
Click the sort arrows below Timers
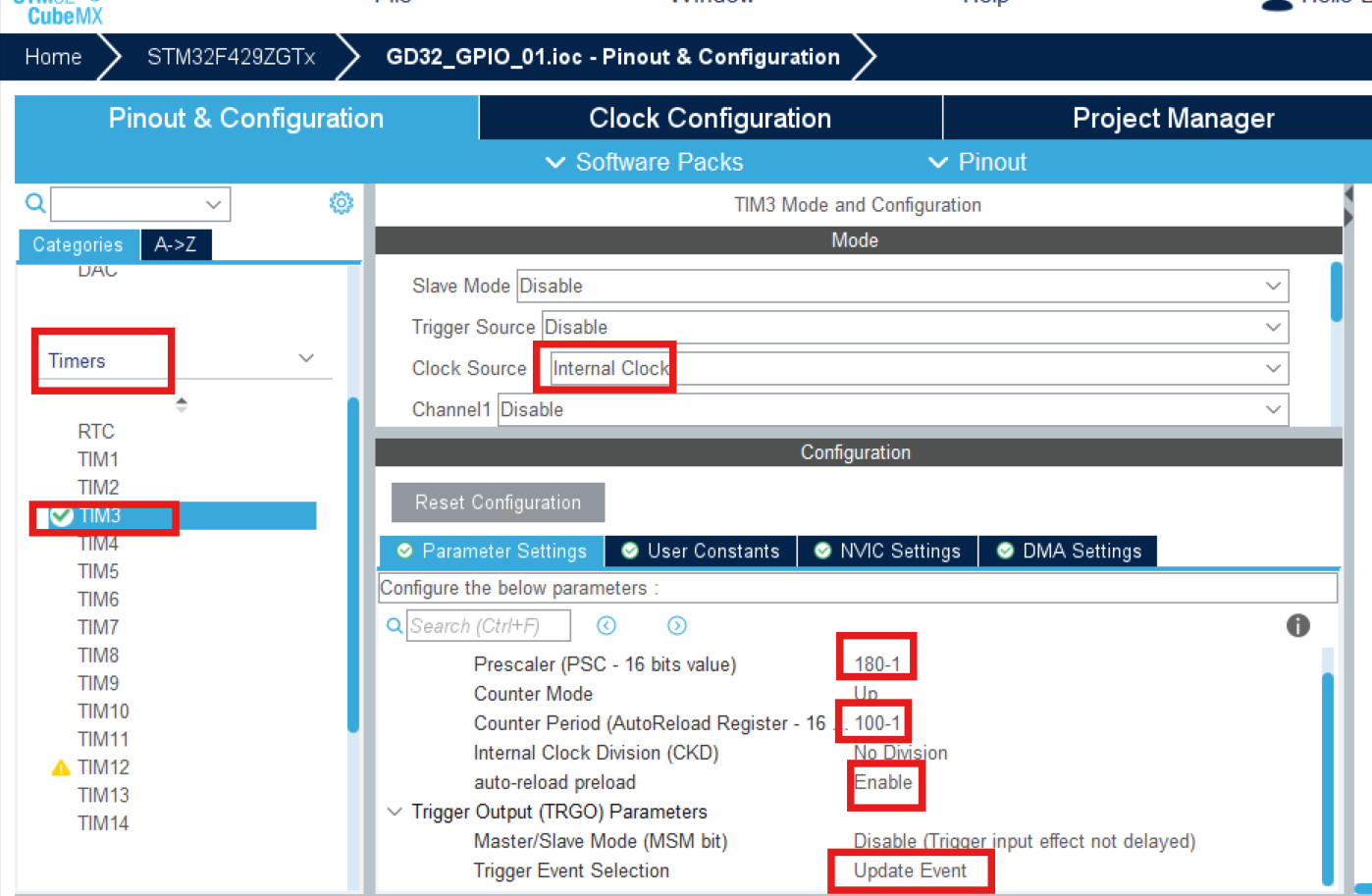182,403
